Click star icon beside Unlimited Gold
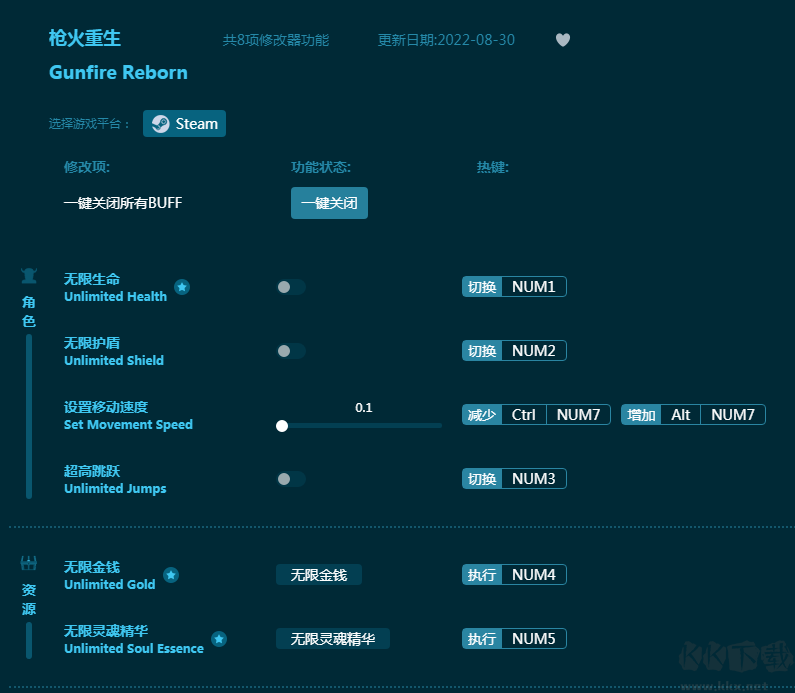The height and width of the screenshot is (693, 795). click(x=171, y=575)
